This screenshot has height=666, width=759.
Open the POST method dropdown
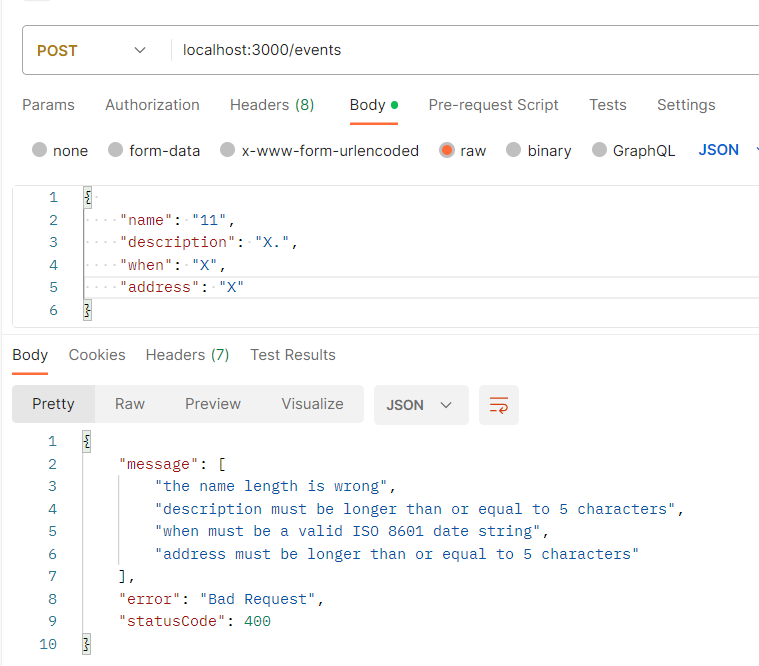90,50
